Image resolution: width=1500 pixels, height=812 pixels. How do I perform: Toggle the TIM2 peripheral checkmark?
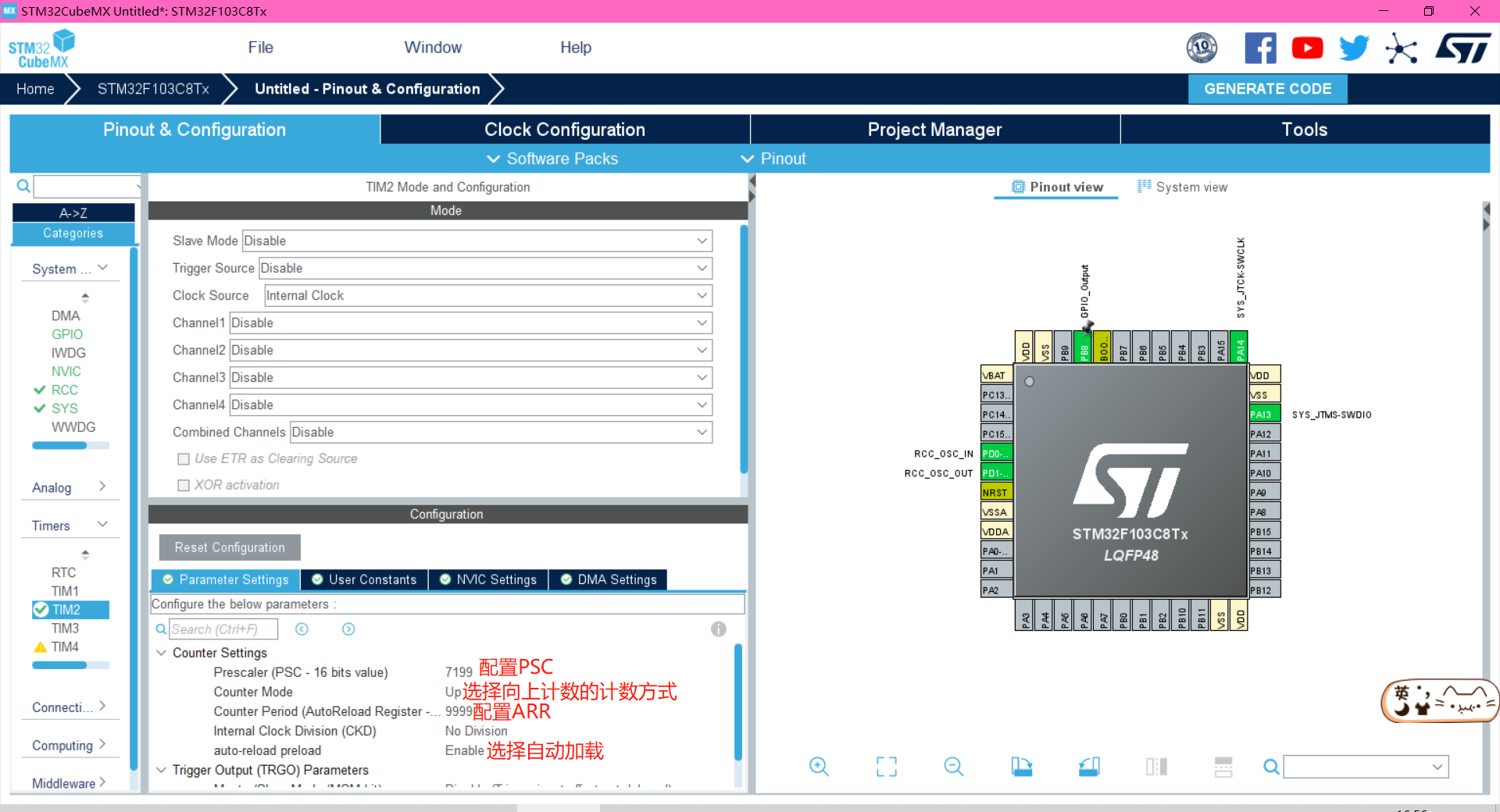[41, 610]
